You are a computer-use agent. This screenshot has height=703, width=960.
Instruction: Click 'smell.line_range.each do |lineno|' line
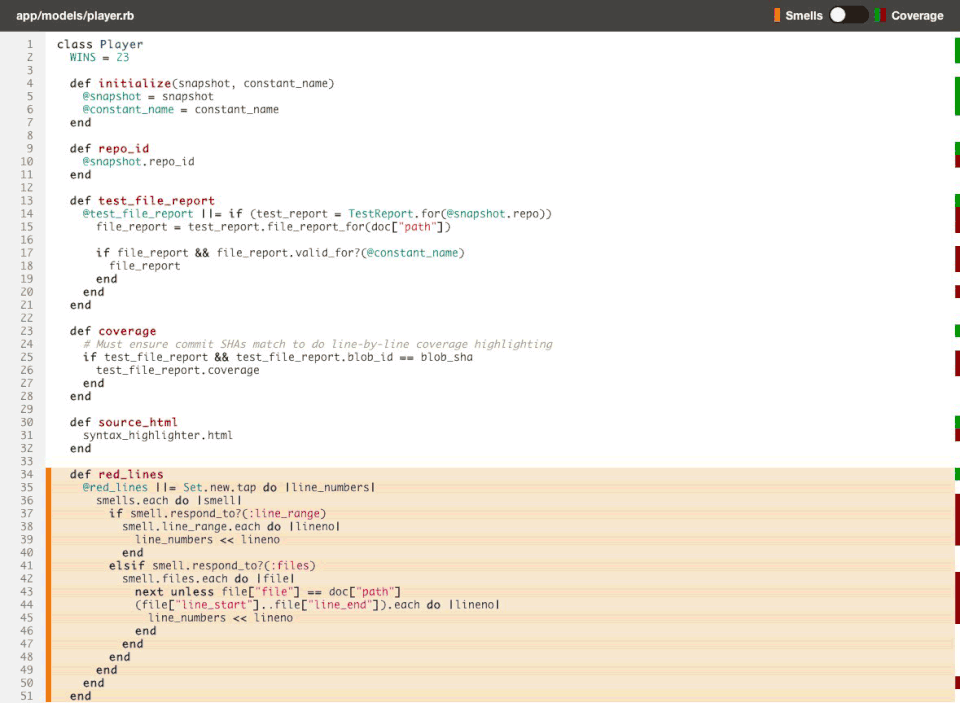tap(231, 526)
